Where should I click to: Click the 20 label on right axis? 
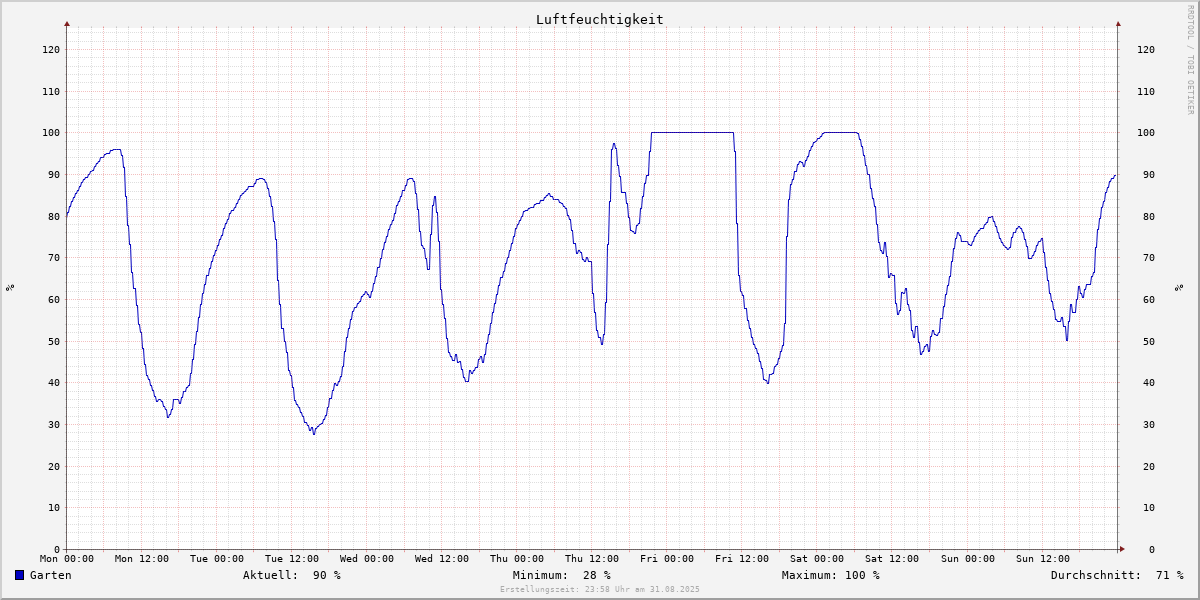tap(1150, 466)
